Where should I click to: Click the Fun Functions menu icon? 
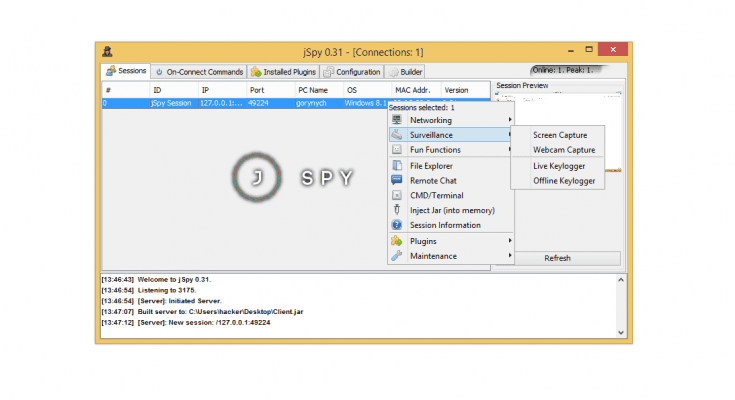[x=397, y=150]
